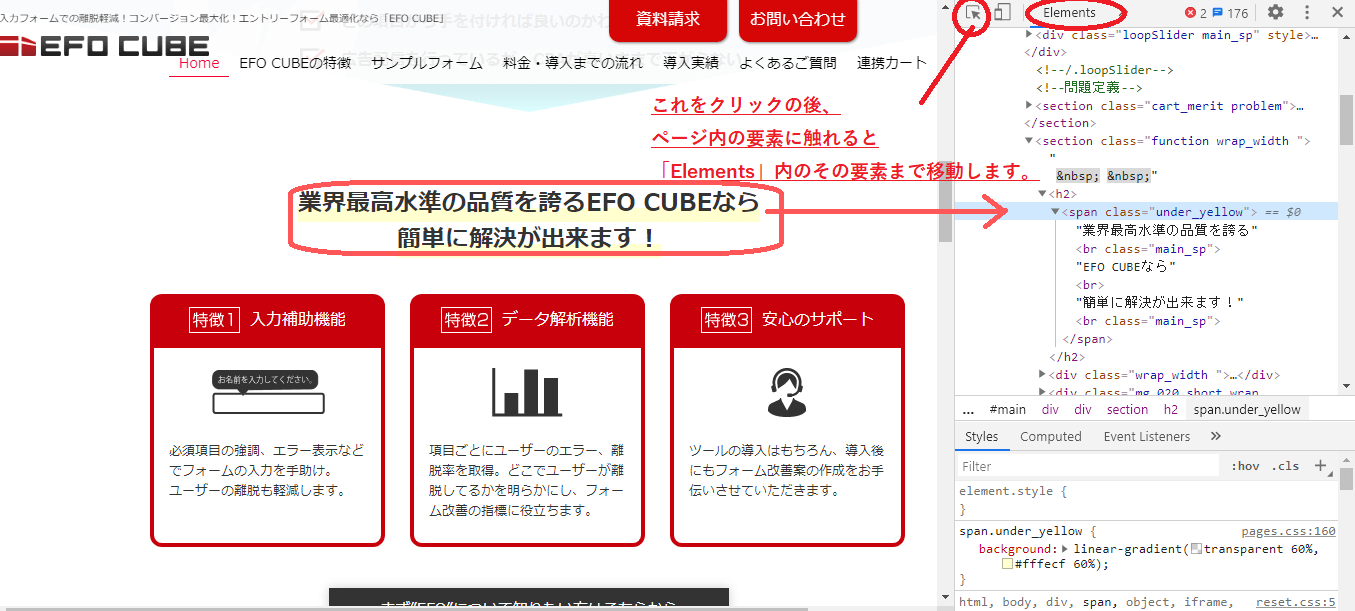Open the pages.css:160 source link
Image resolution: width=1355 pixels, height=611 pixels.
pyautogui.click(x=1288, y=531)
